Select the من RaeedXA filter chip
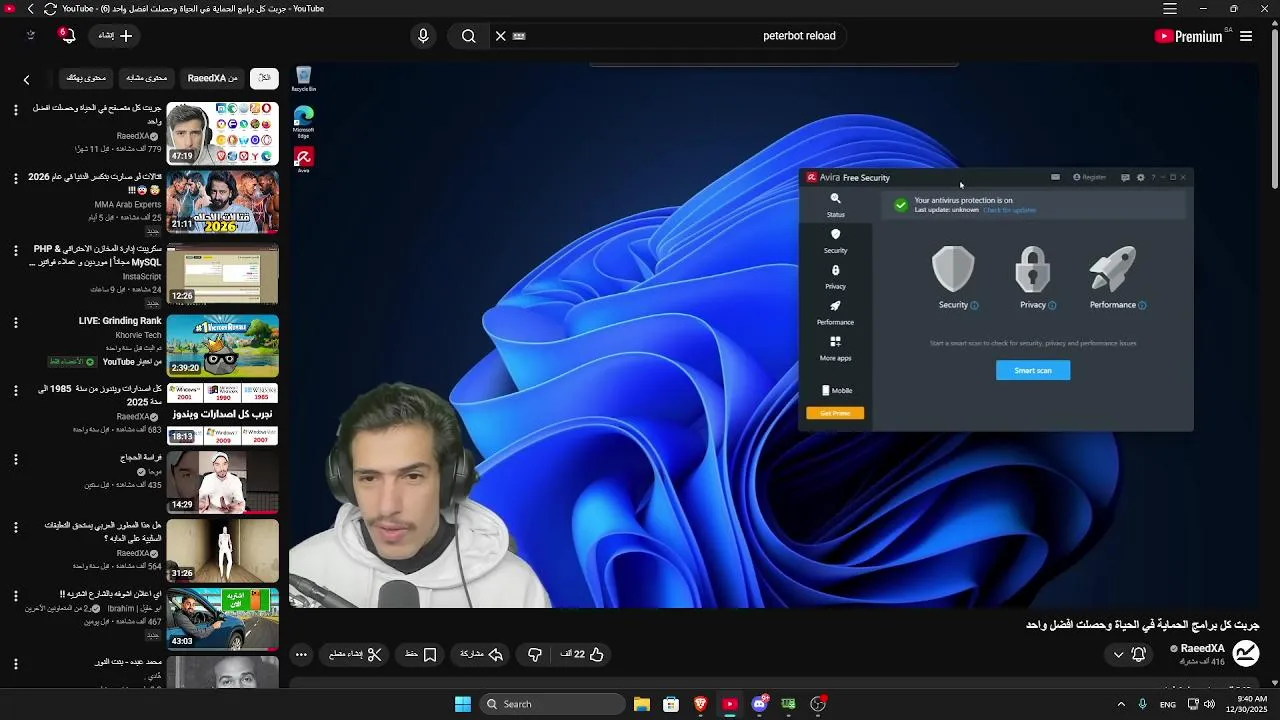 point(213,78)
